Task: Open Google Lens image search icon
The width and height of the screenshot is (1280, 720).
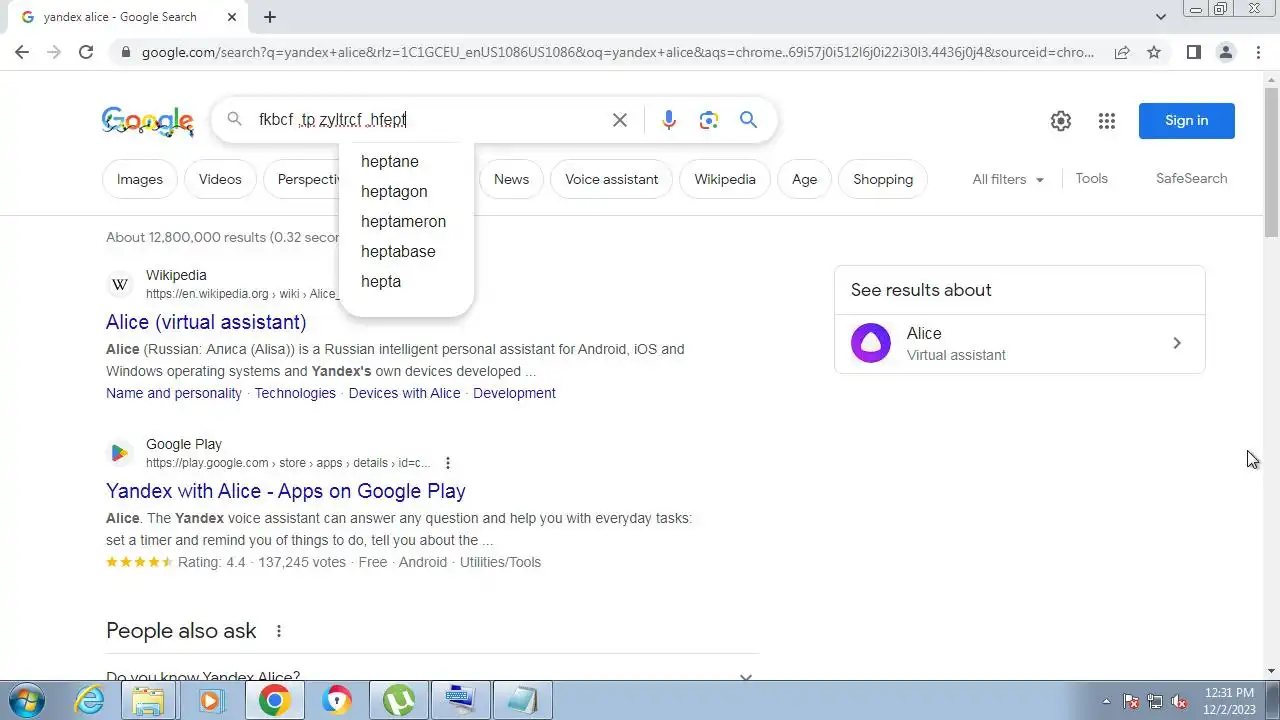Action: (x=709, y=120)
